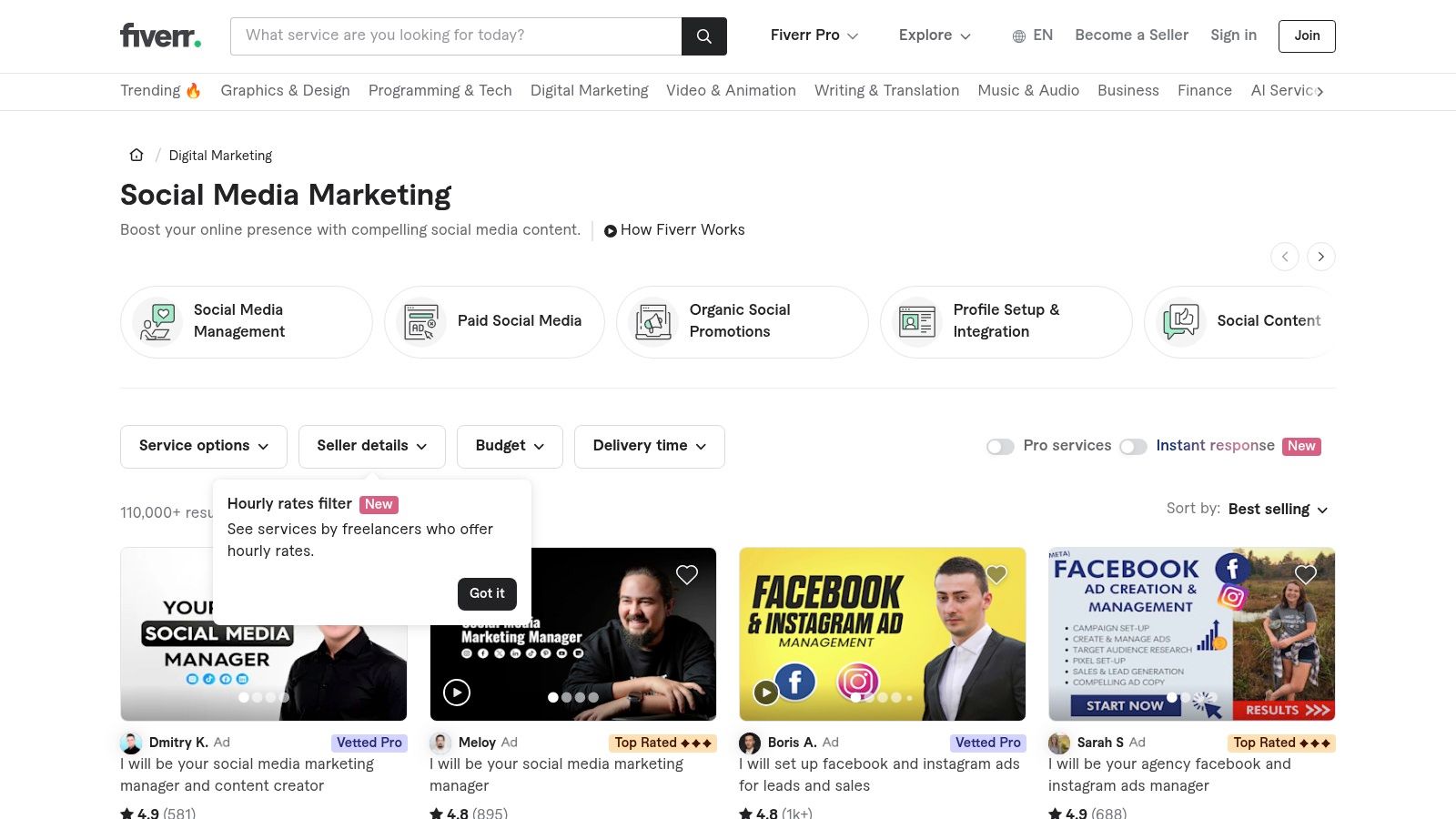Screen dimensions: 1456x819
Task: Open the Organic Social Promotions category icon
Action: (x=652, y=321)
